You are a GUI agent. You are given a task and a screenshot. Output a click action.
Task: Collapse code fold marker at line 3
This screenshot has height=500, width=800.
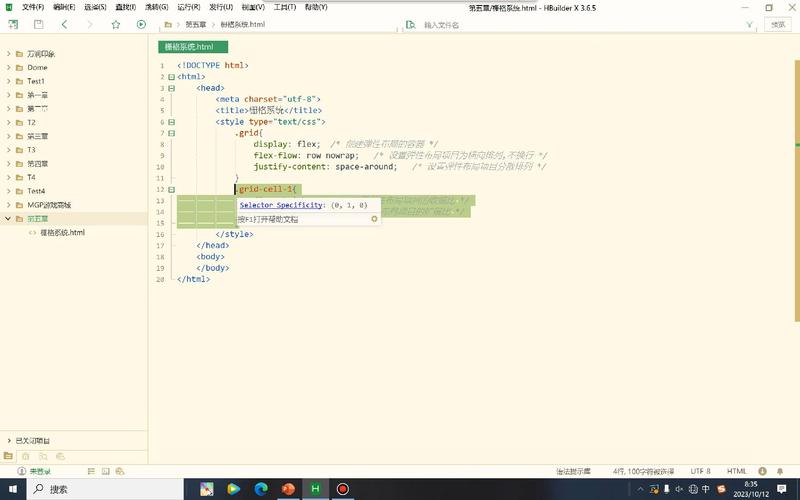click(x=172, y=88)
